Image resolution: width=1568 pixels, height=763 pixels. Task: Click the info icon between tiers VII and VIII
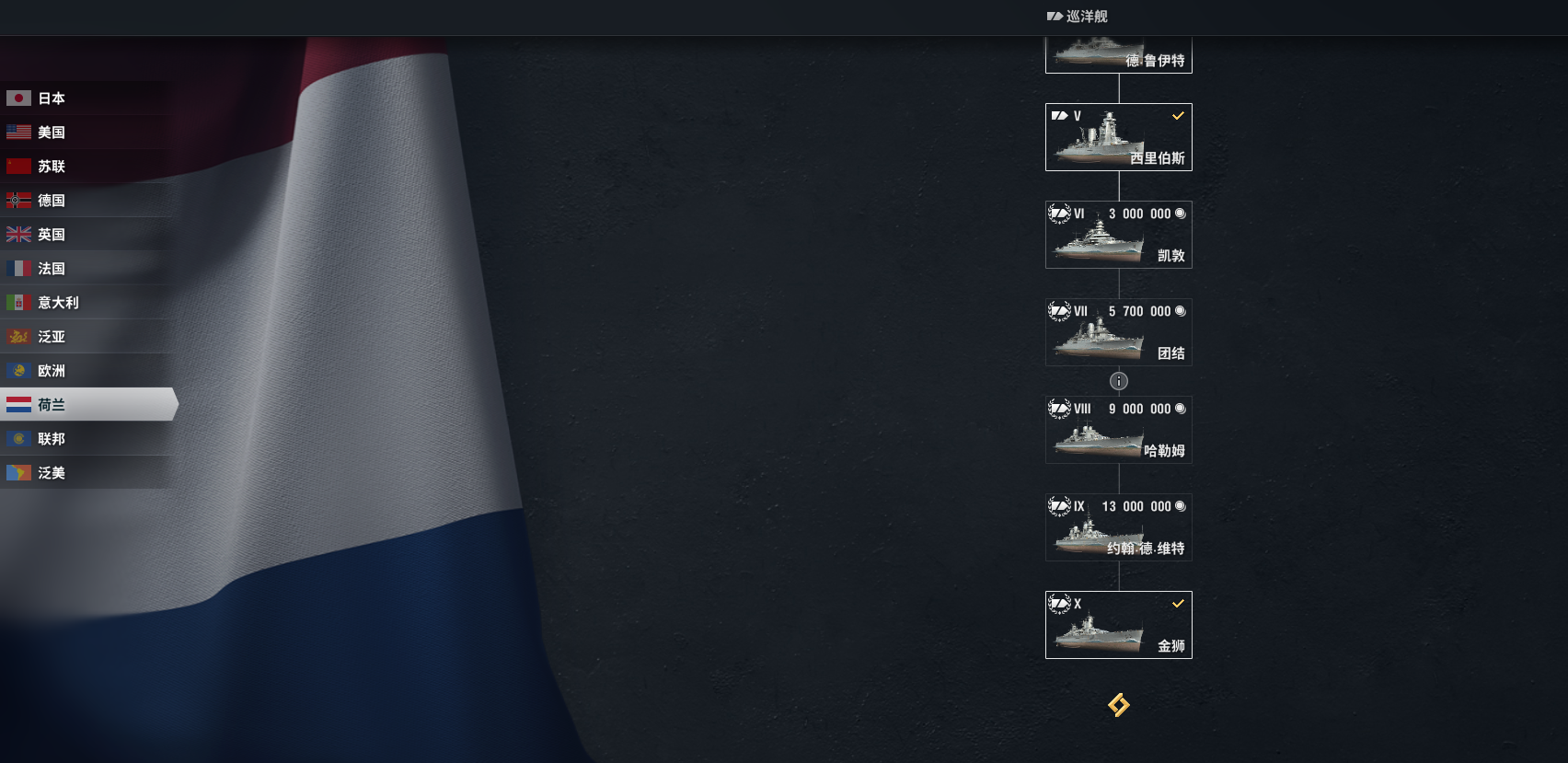(x=1119, y=381)
